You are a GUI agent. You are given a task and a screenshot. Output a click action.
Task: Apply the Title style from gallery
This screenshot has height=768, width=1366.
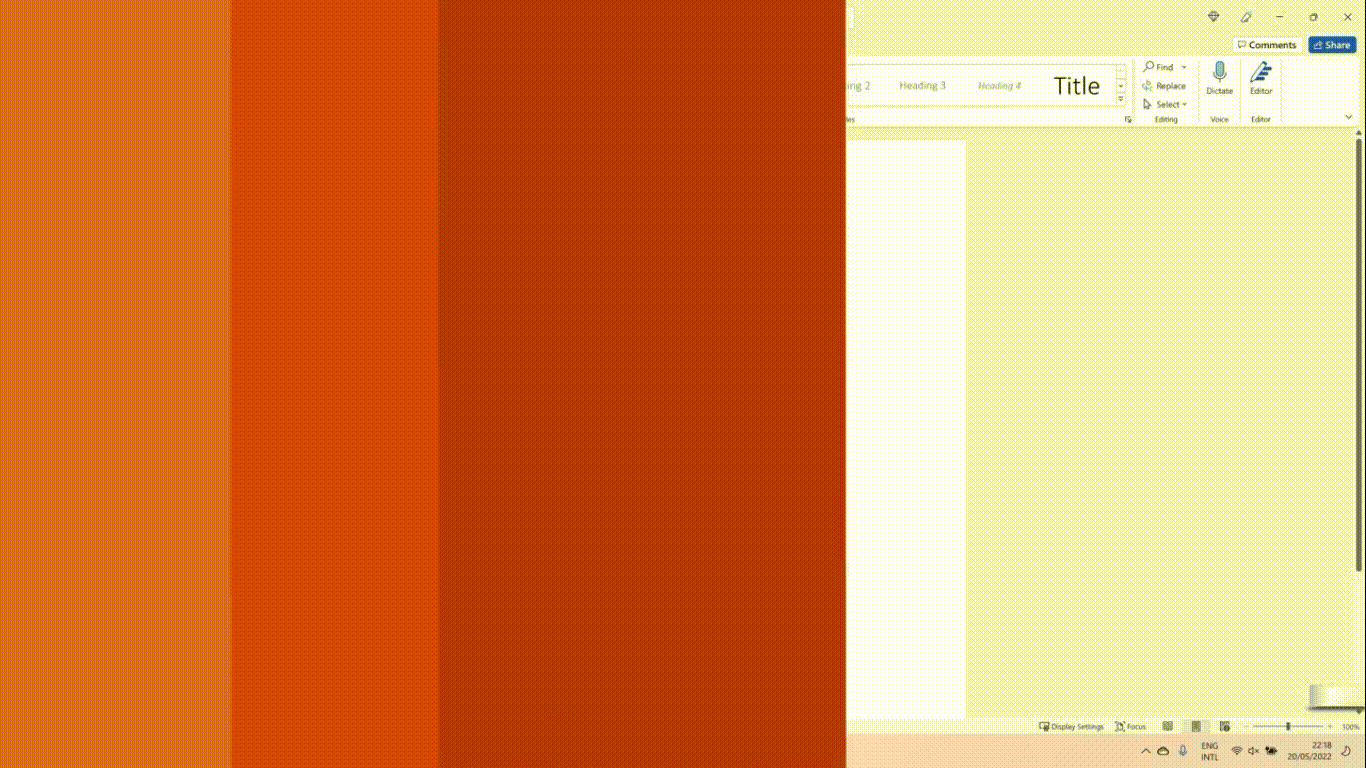click(x=1076, y=86)
